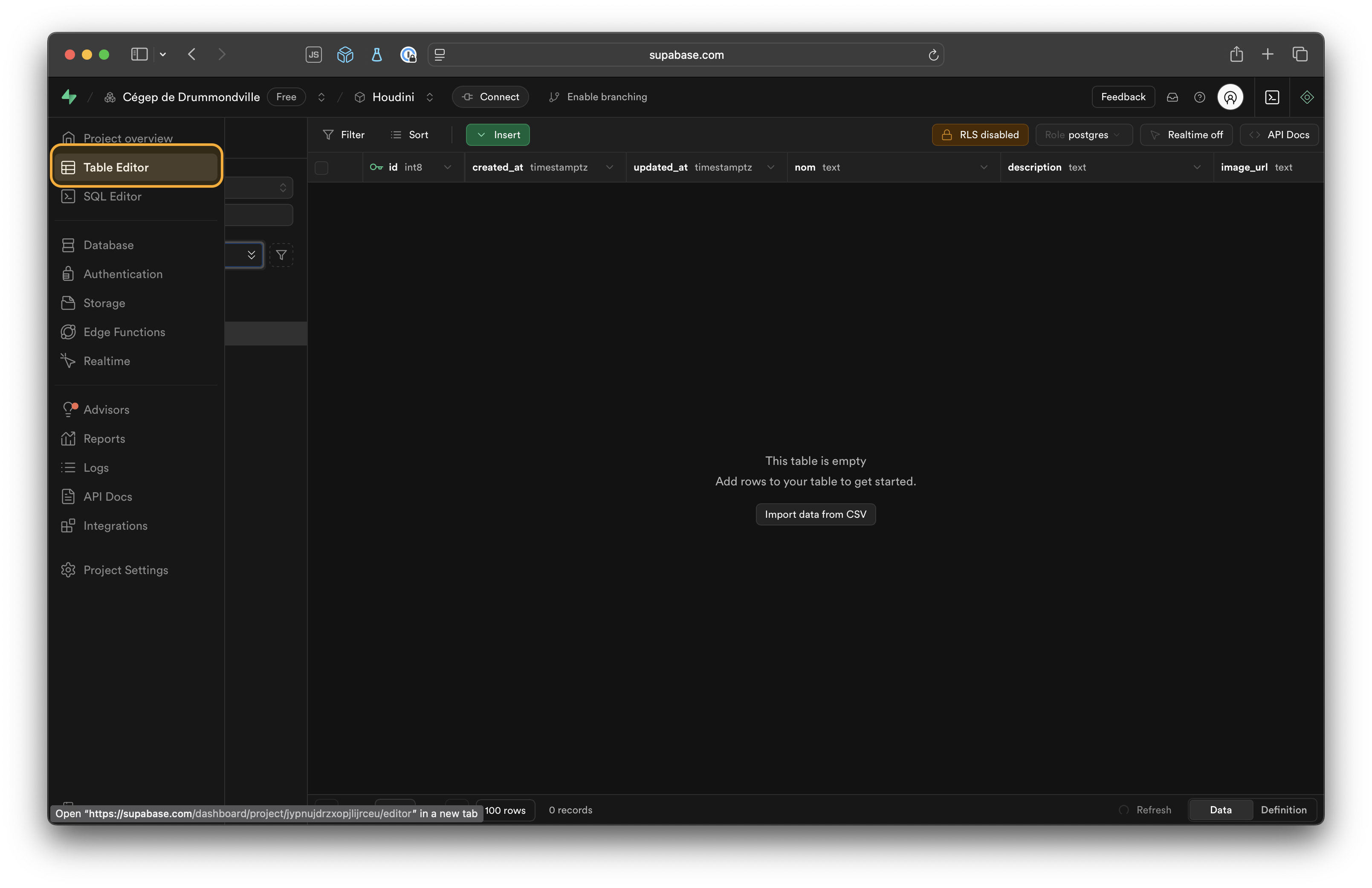The height and width of the screenshot is (888, 1372).
Task: Toggle the Safari sidebar icon
Action: [139, 54]
